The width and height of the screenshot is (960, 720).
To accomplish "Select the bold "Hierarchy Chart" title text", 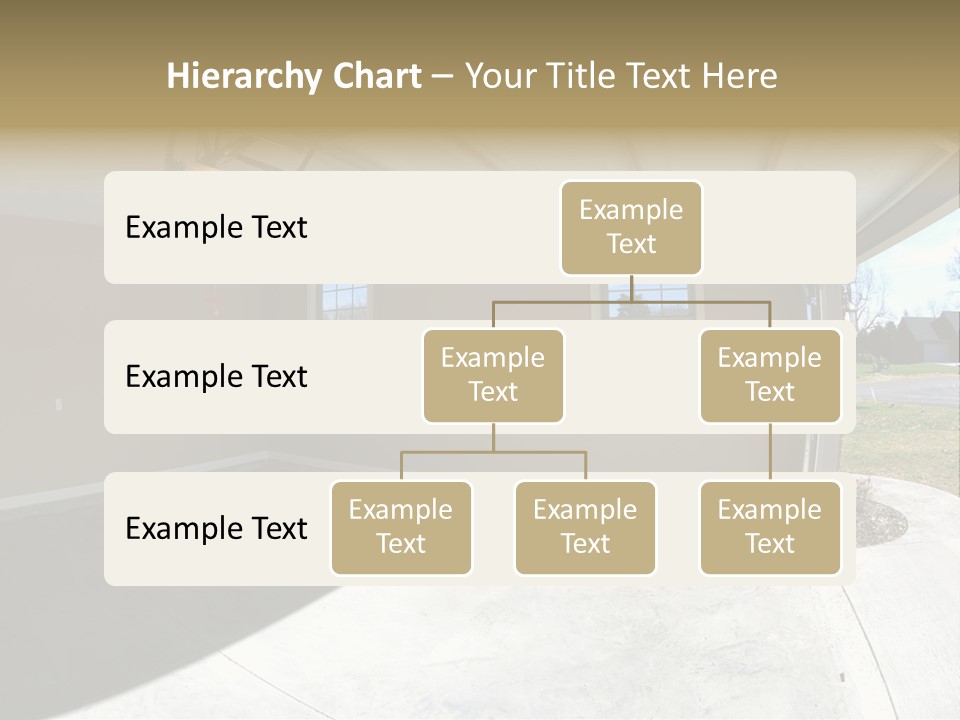I will [293, 76].
